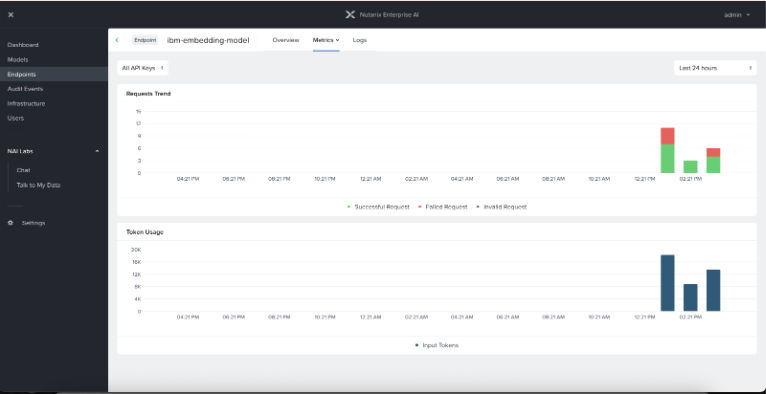Open the admin user dropdown
The width and height of the screenshot is (766, 394).
coord(737,15)
